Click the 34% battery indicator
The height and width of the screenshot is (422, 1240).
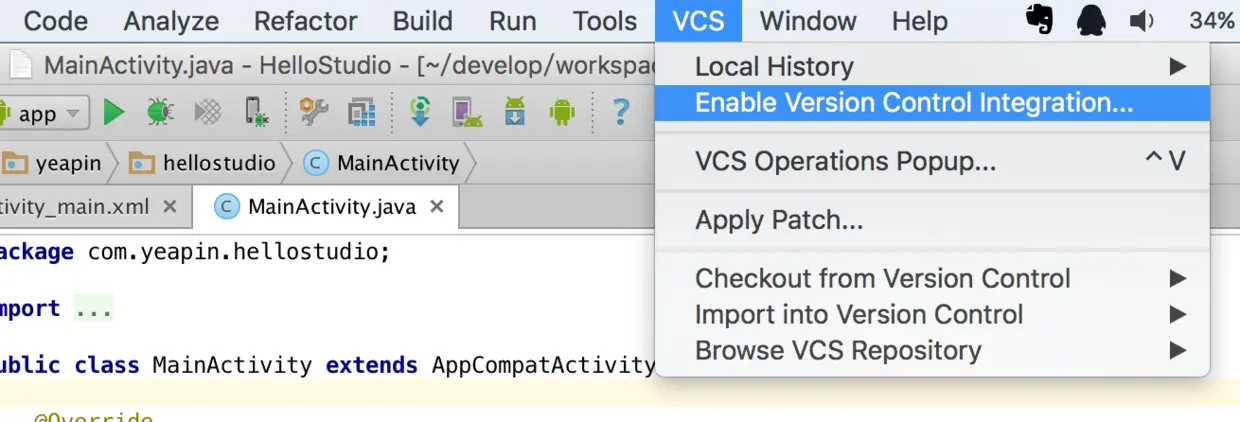1212,20
